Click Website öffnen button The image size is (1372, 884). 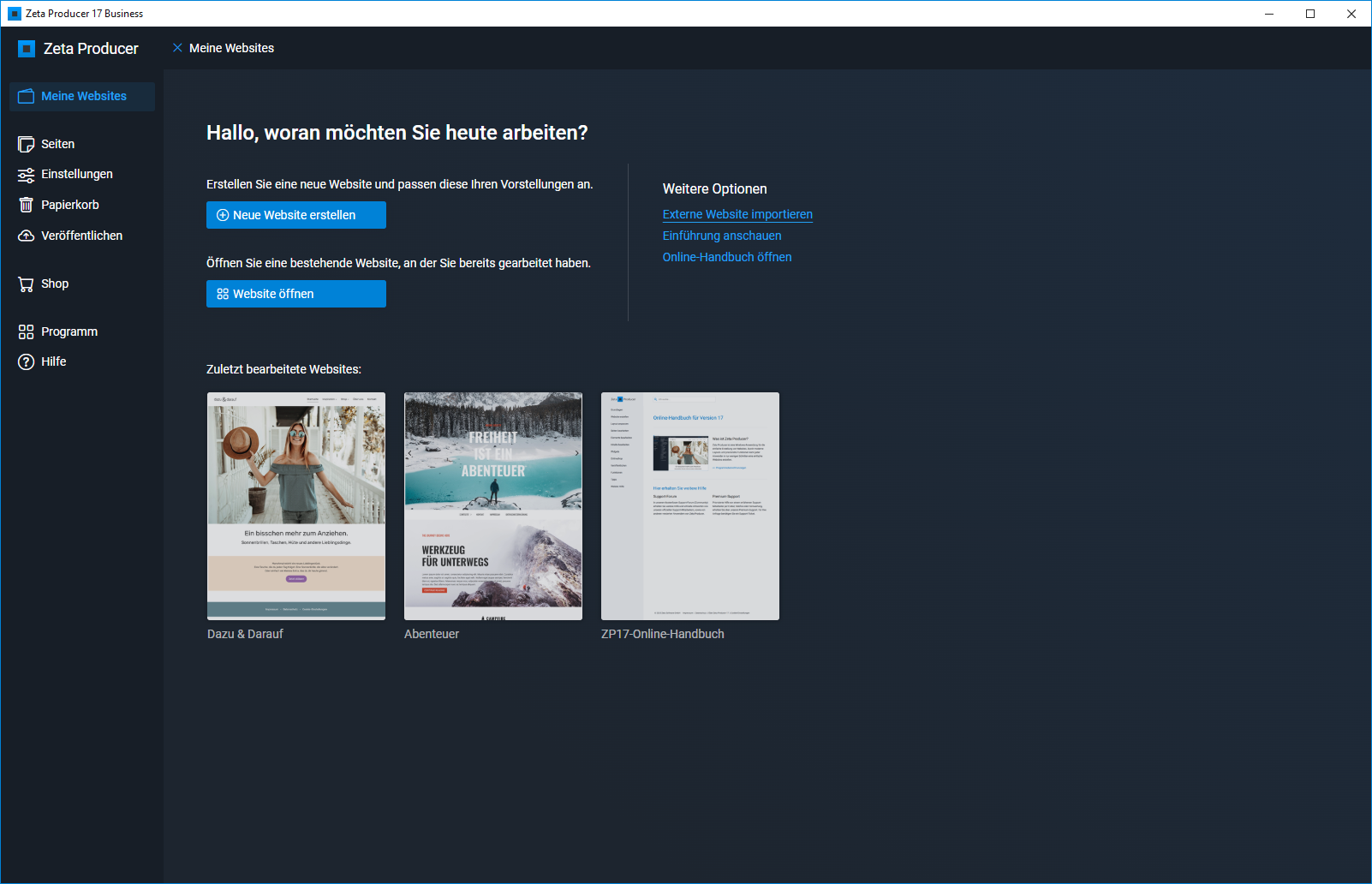[296, 294]
